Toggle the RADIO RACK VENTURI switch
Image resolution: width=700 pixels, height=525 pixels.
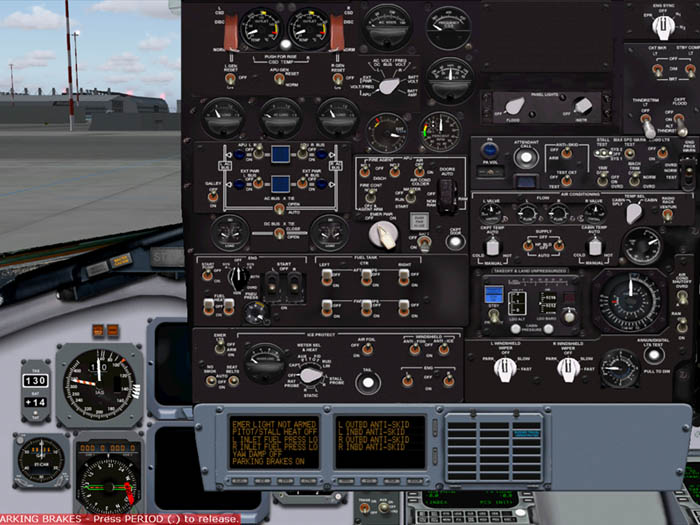tap(667, 215)
